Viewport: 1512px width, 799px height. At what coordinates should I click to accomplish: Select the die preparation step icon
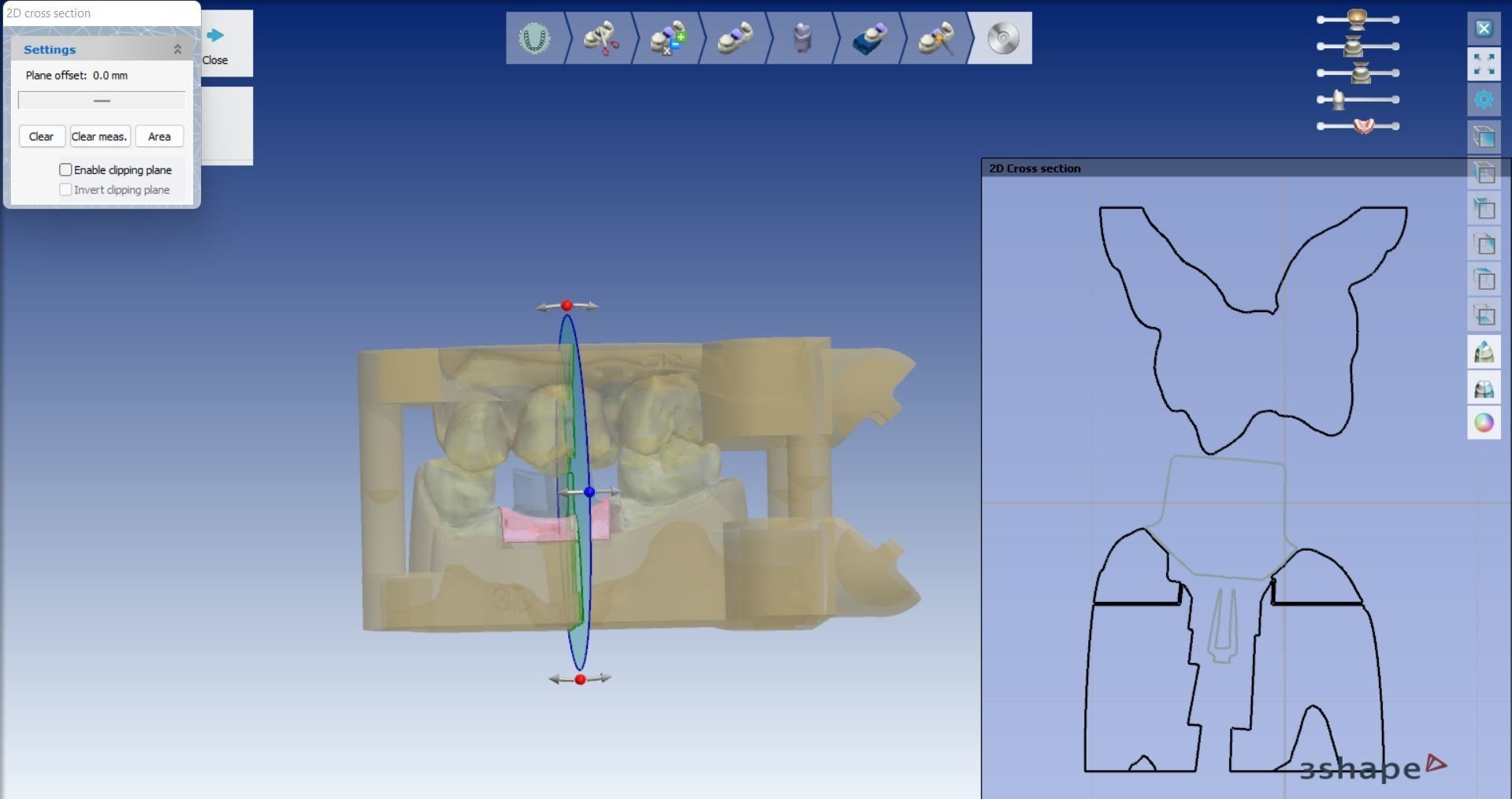tap(735, 38)
